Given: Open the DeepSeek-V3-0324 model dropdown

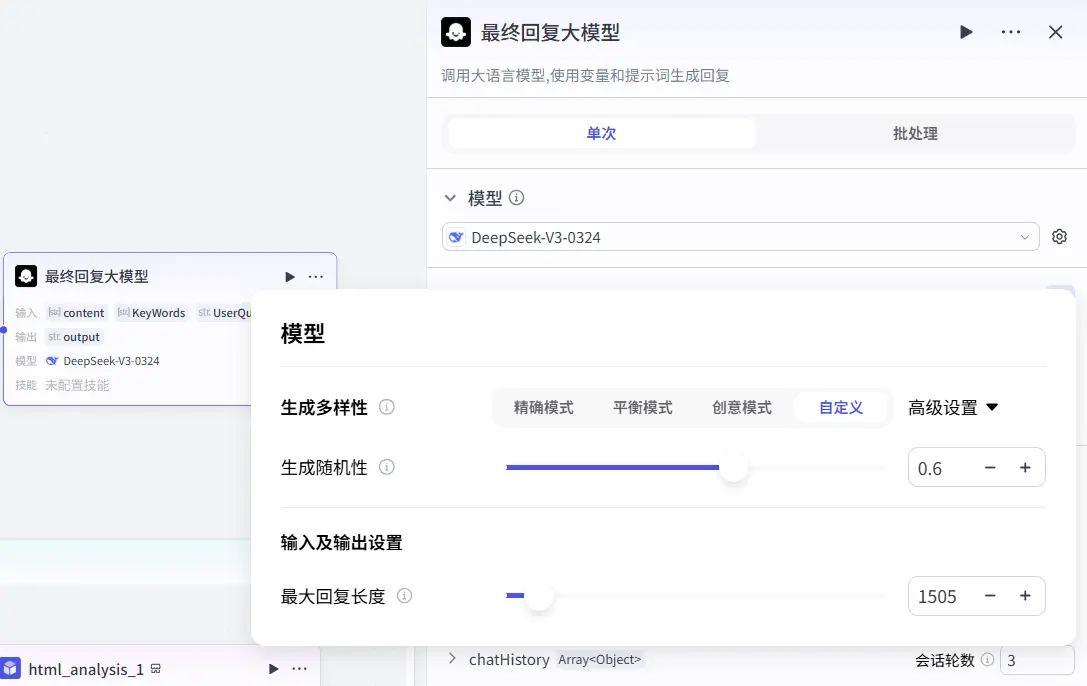Looking at the screenshot, I should pyautogui.click(x=740, y=236).
